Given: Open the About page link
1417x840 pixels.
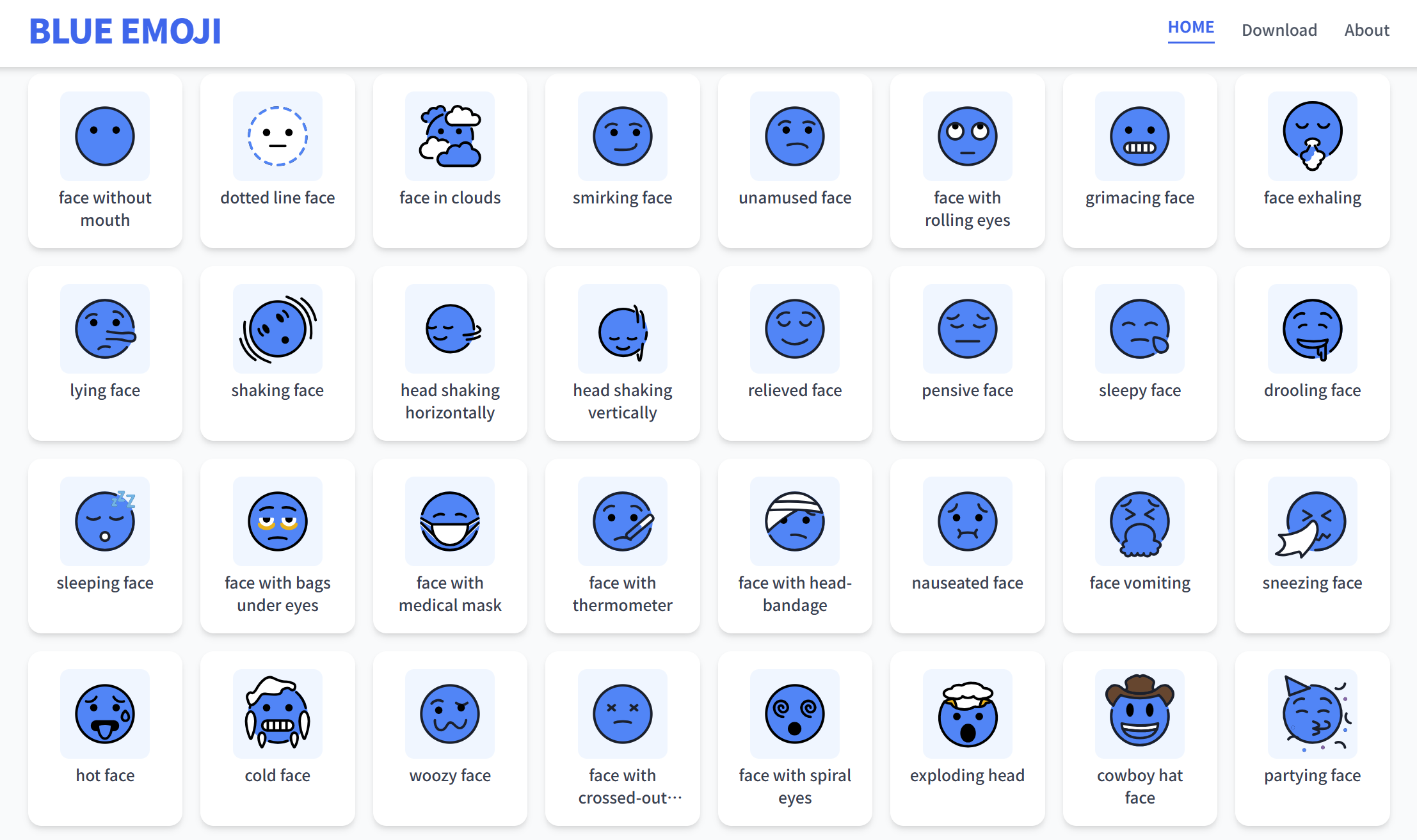Looking at the screenshot, I should [1366, 30].
